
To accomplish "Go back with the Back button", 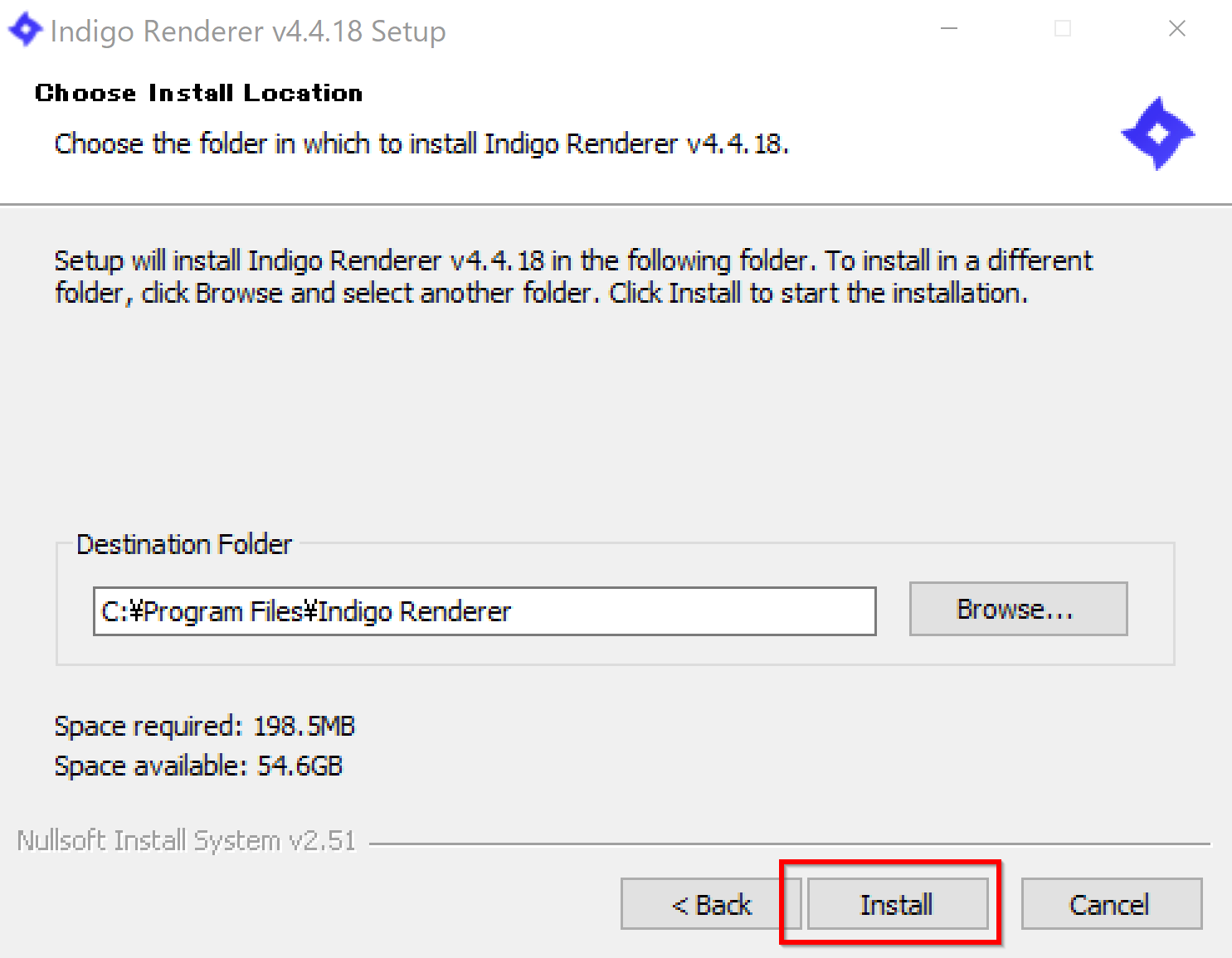I will 710,904.
